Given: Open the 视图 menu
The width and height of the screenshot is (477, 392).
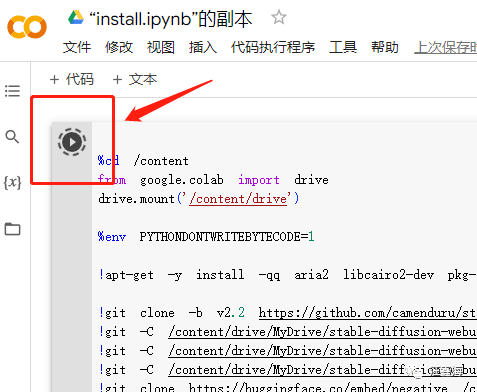Looking at the screenshot, I should coord(161,47).
